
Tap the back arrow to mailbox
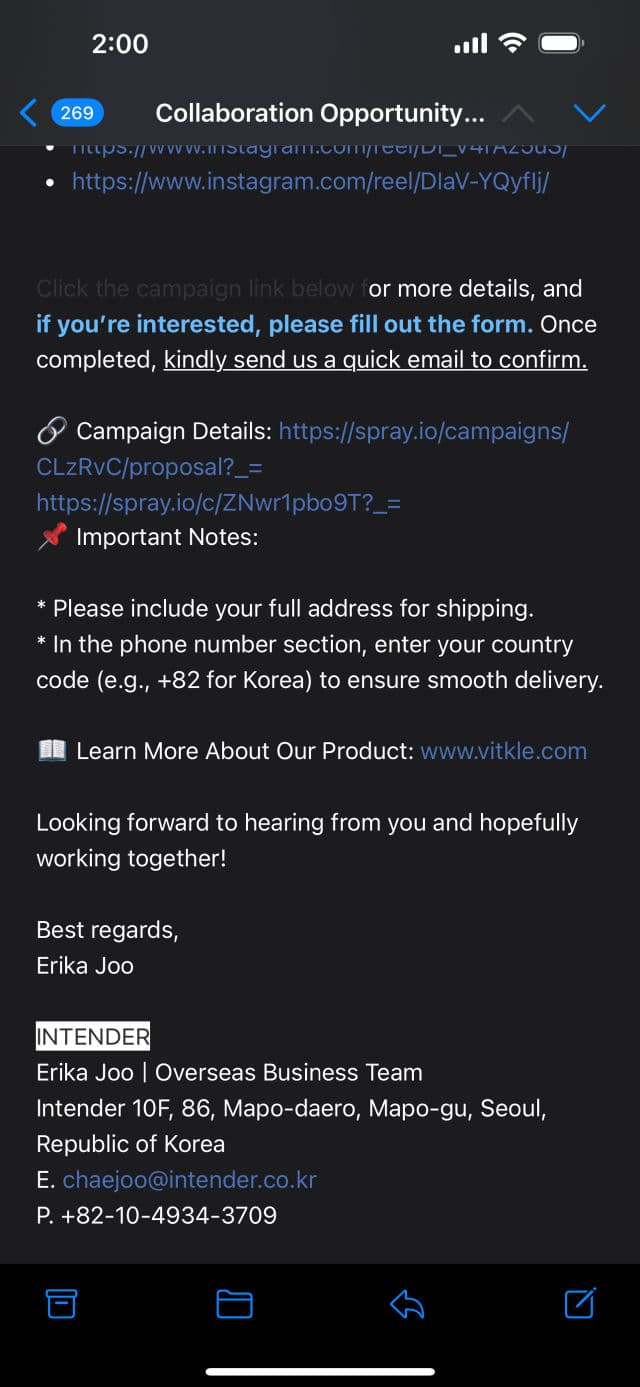(28, 113)
